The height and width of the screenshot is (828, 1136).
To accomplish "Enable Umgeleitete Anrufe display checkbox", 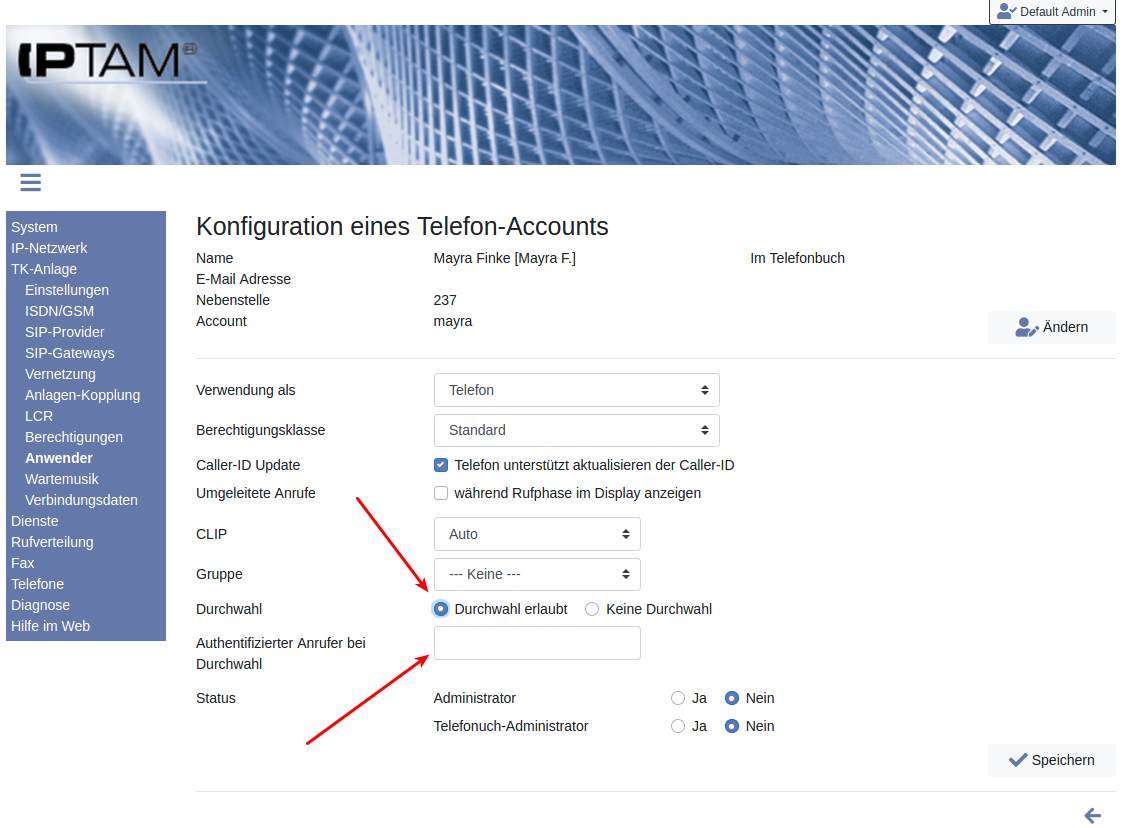I will pos(441,493).
